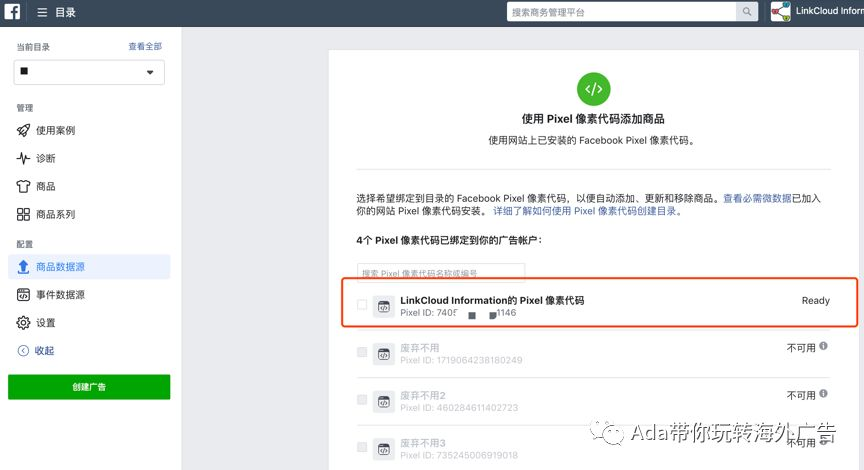This screenshot has height=470, width=864.
Task: Click the 搜索商务管理平台 search field
Action: [621, 12]
